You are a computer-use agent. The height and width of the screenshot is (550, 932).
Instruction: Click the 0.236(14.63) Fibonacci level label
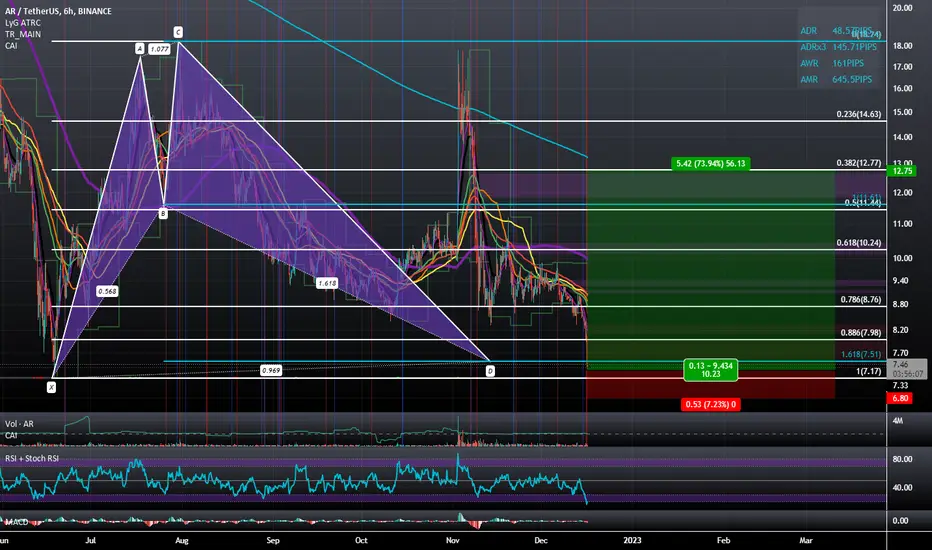858,114
